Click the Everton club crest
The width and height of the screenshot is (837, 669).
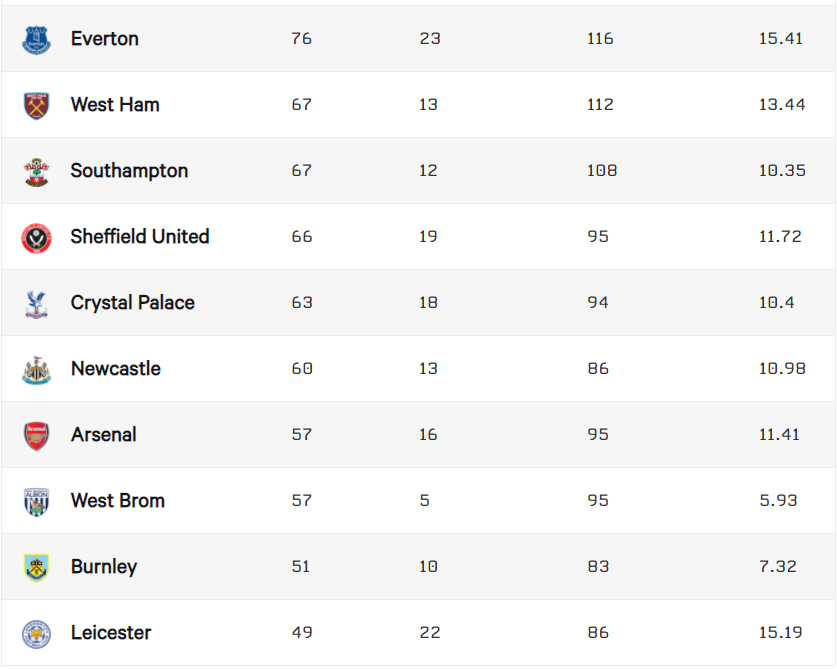[x=36, y=39]
